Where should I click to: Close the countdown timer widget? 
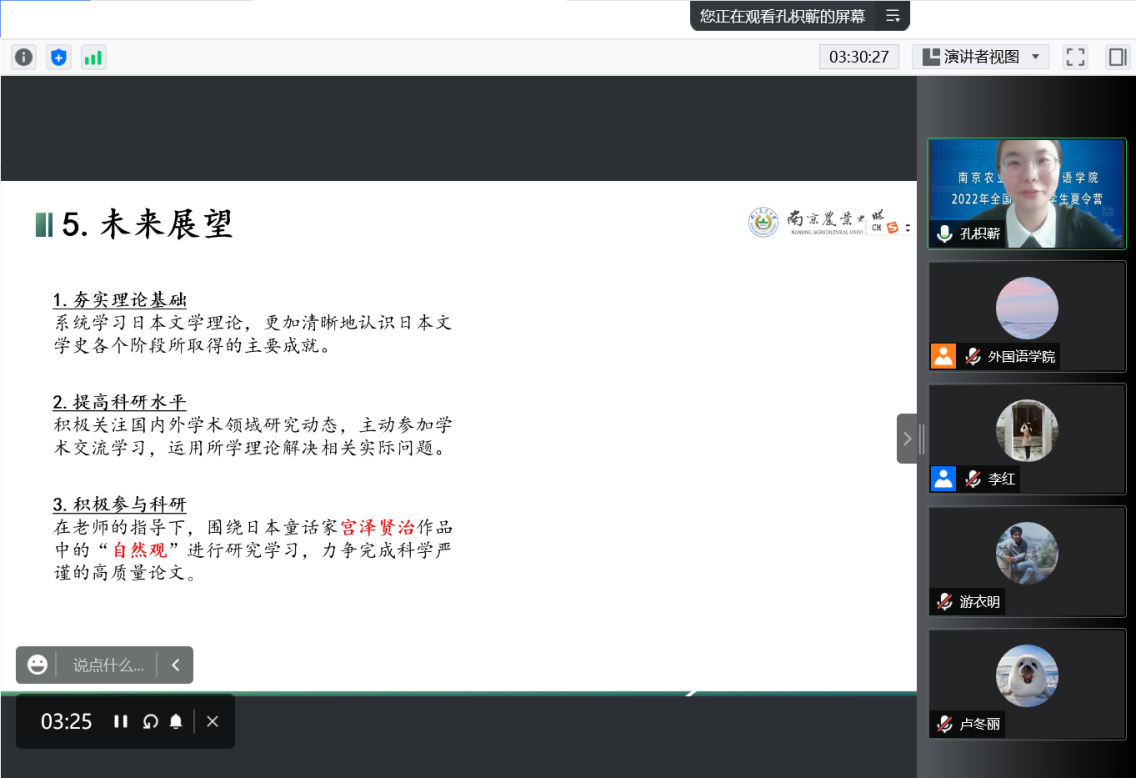point(212,721)
